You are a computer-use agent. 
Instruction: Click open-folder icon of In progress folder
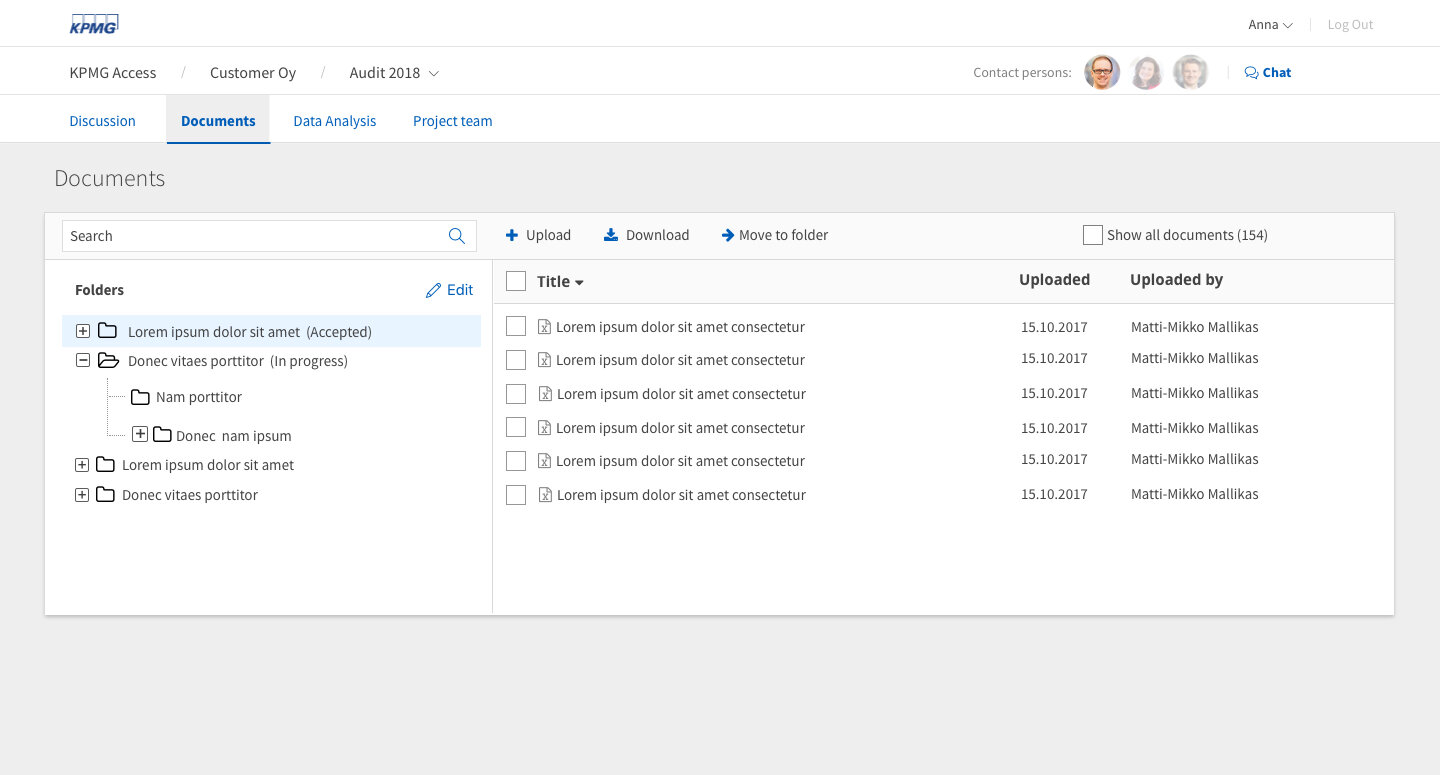pos(108,360)
